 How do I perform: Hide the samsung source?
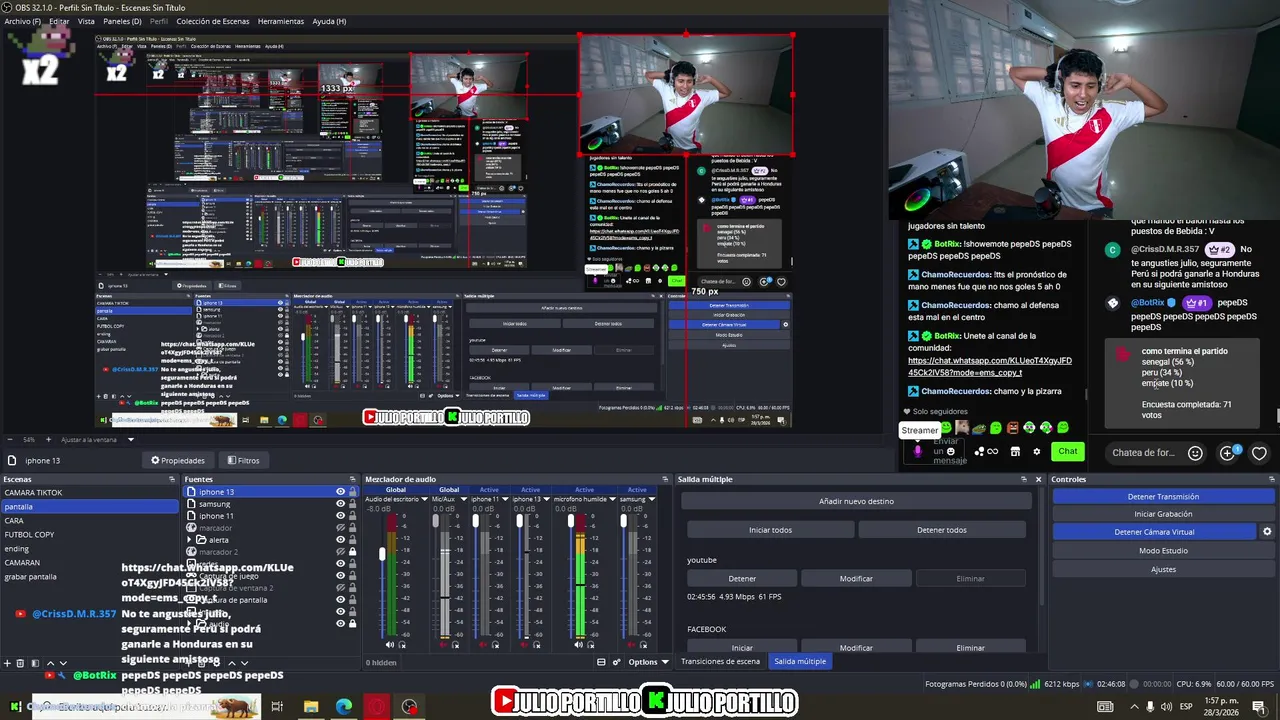(340, 504)
